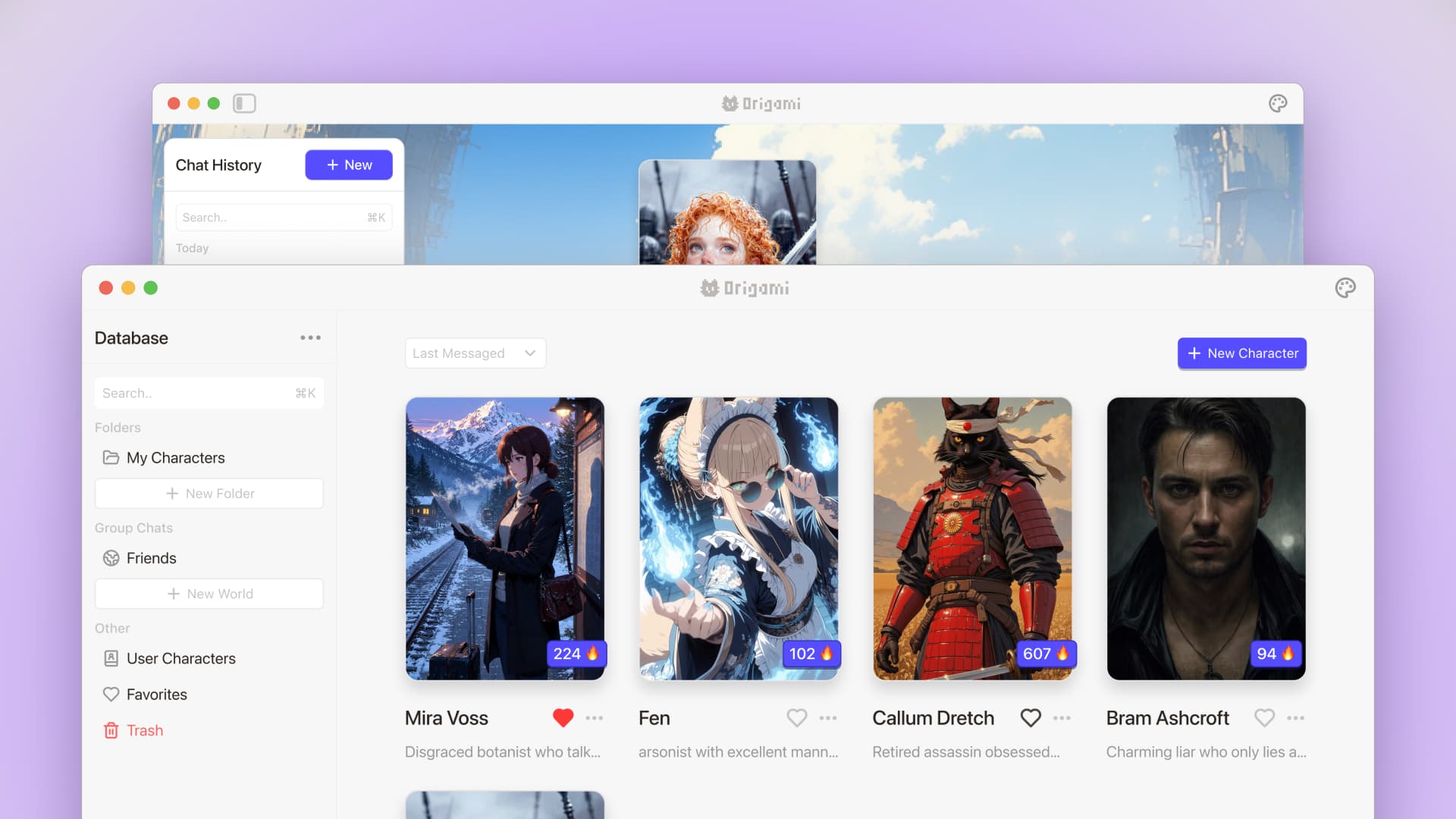Click the My Characters folder icon
Screen dimensions: 1456x819
[x=111, y=457]
